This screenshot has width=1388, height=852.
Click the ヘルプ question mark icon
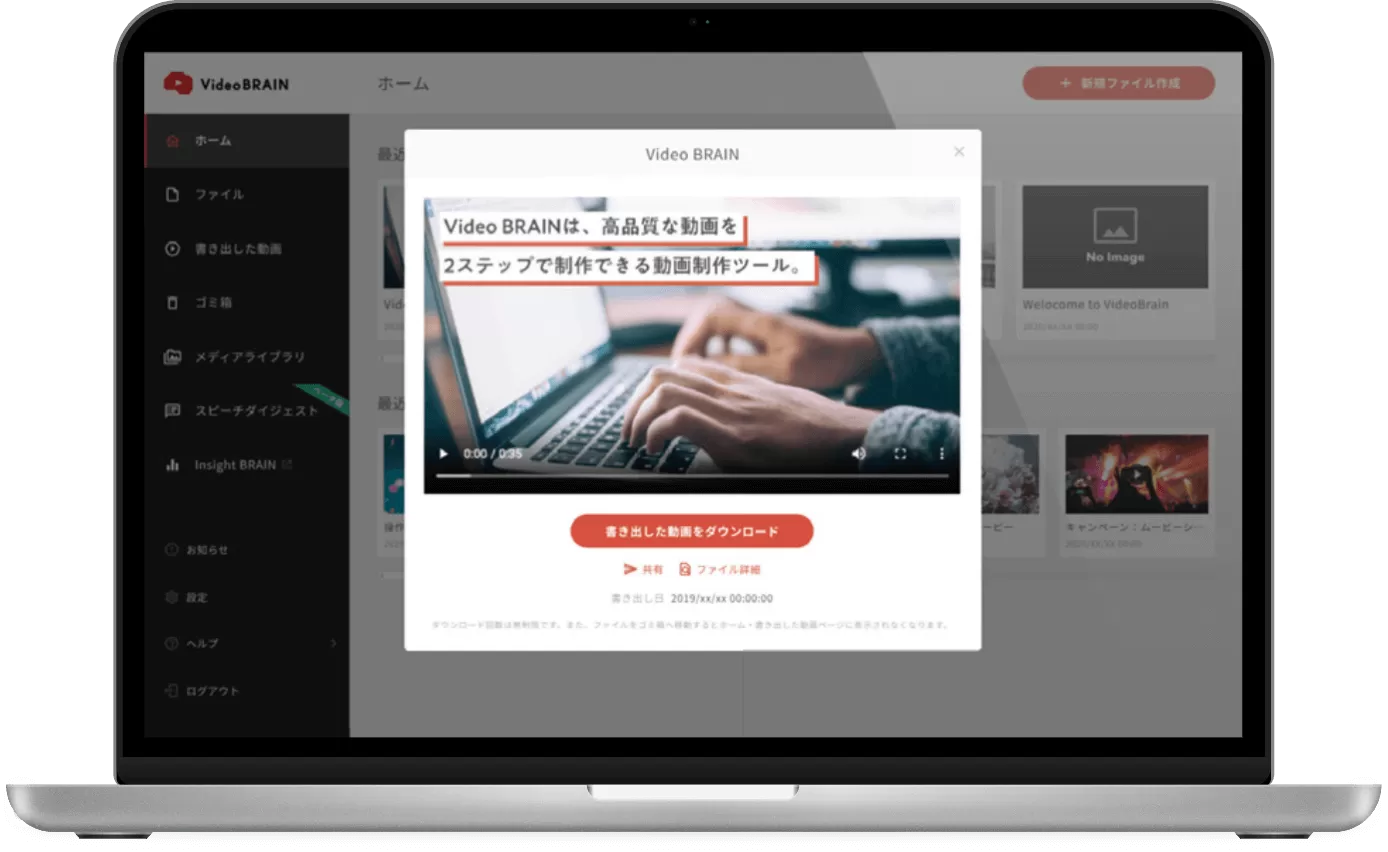pyautogui.click(x=171, y=643)
